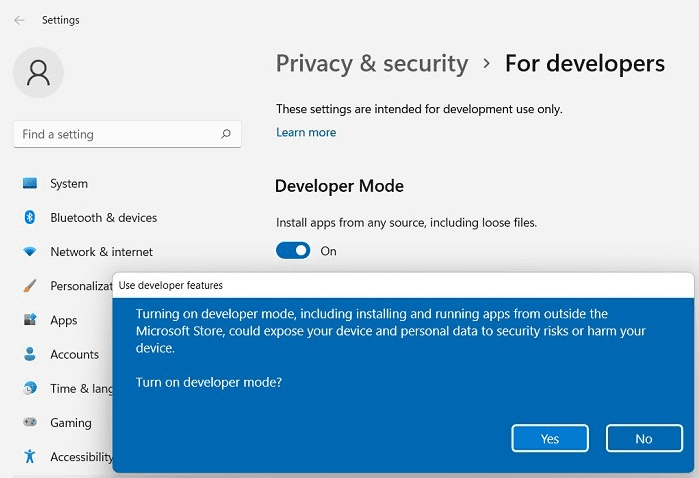
Task: Click 'These settings are intended for development' text
Action: [x=419, y=109]
